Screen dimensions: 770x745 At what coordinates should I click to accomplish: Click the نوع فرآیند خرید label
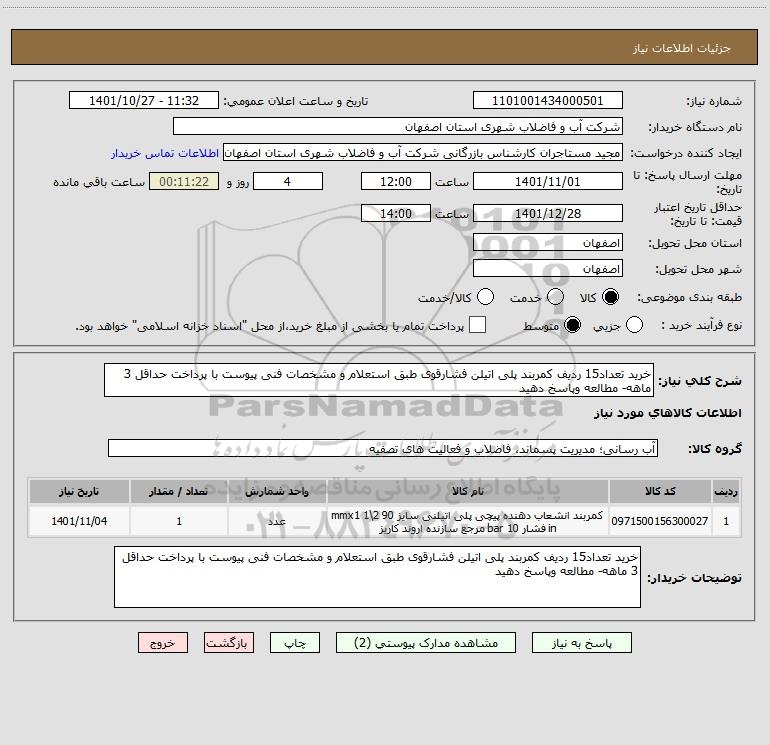[x=702, y=325]
